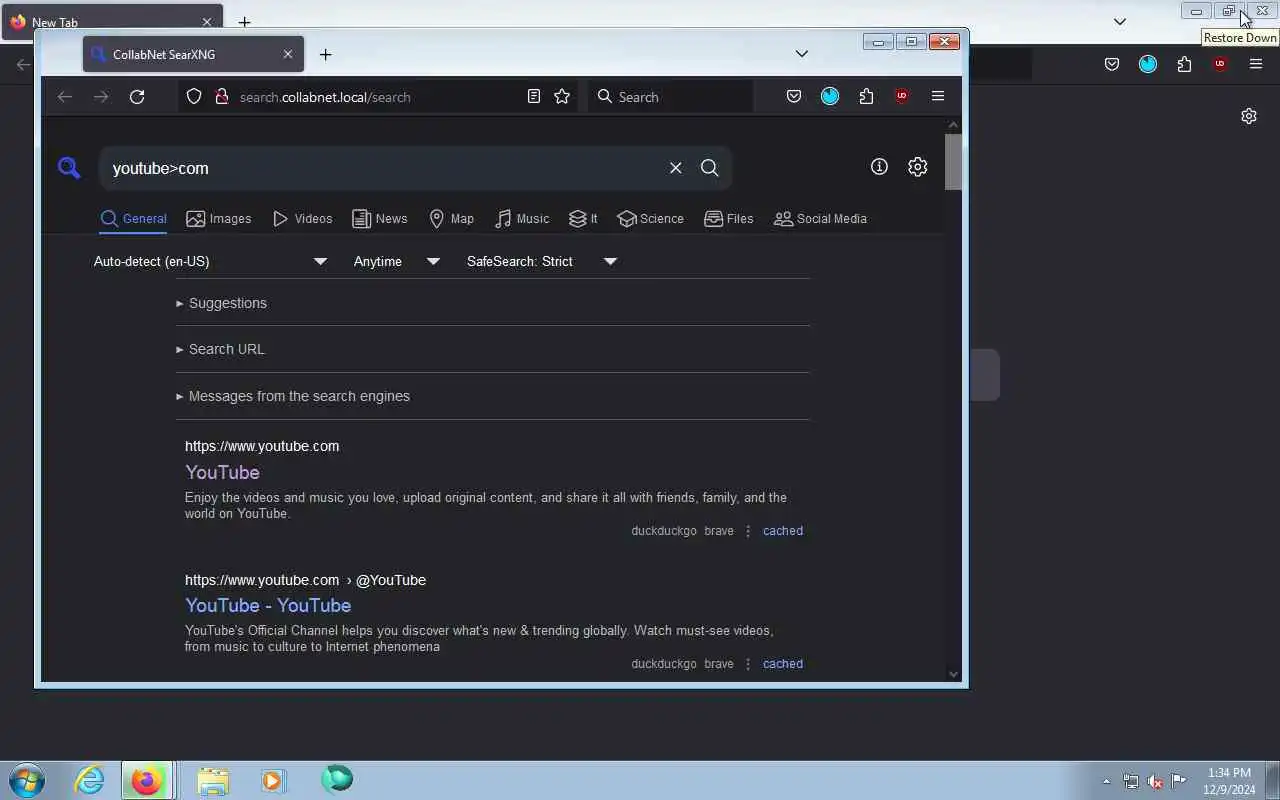
Task: Expand the Suggestions section
Action: tap(221, 303)
